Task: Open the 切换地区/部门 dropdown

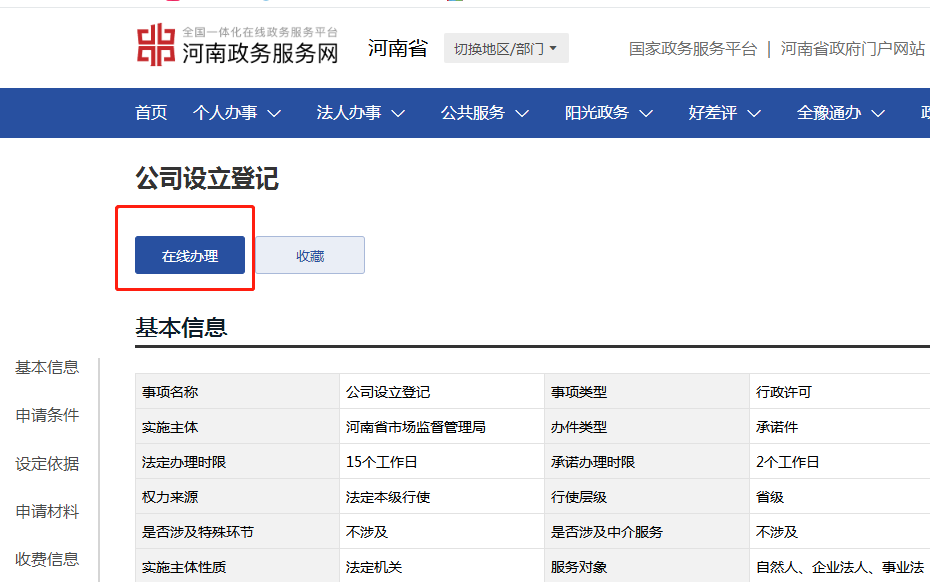Action: (x=506, y=48)
